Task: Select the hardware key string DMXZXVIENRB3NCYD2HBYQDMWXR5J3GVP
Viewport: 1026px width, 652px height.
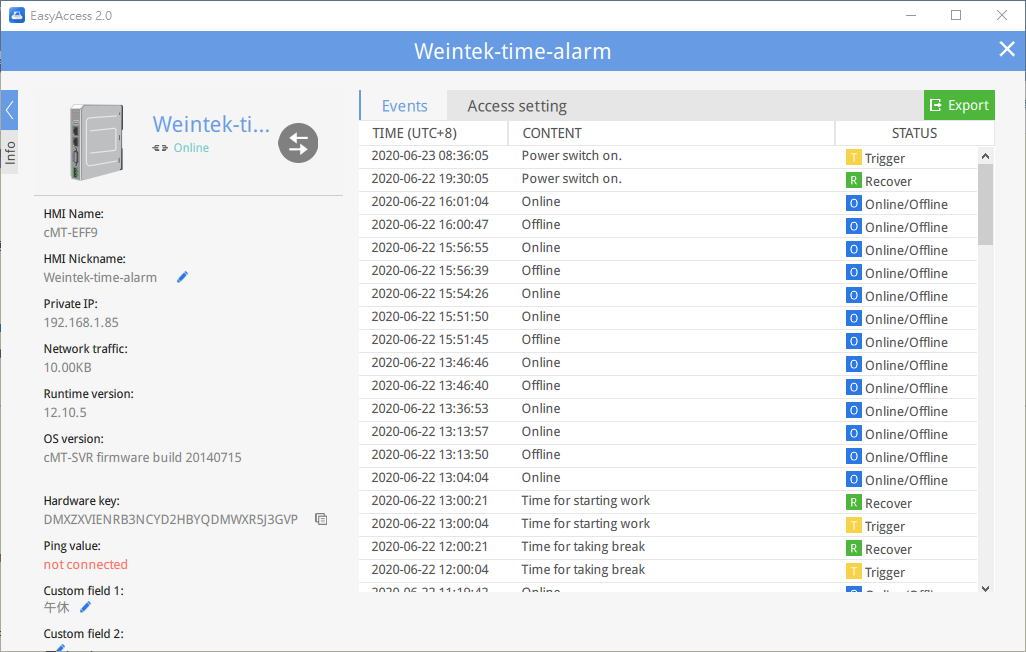Action: click(x=171, y=520)
